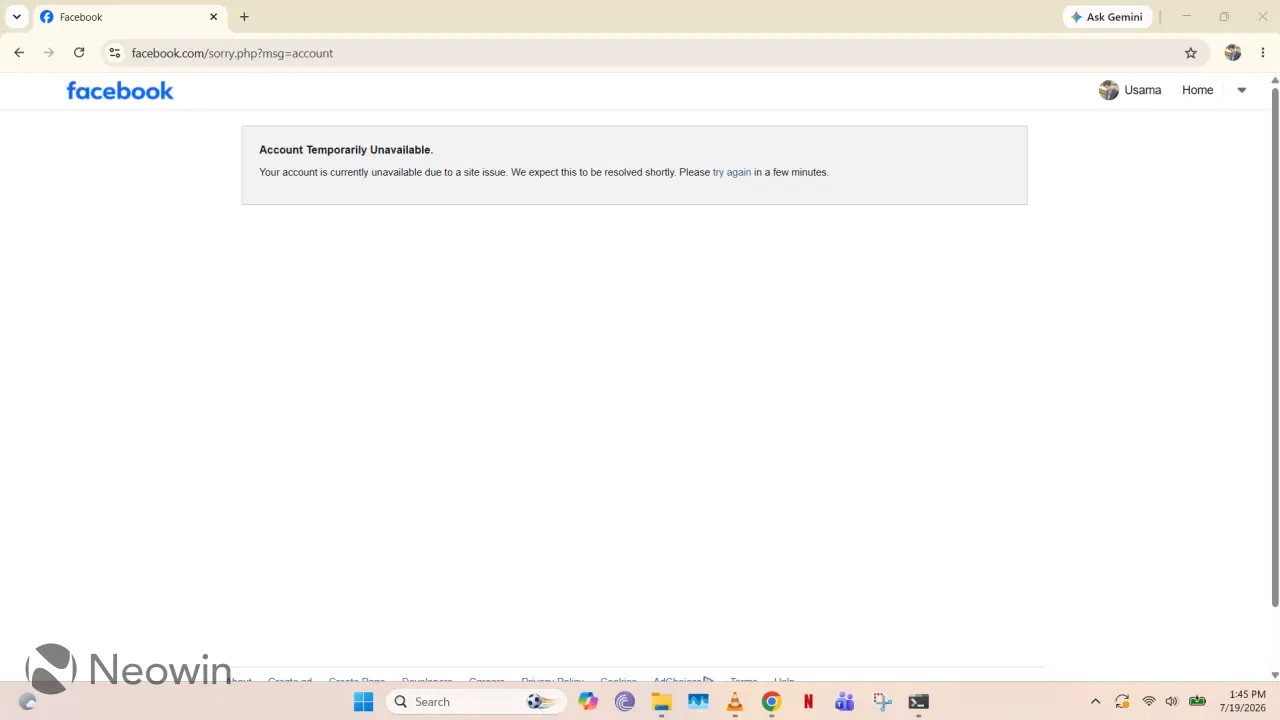Open a new browser tab

(244, 17)
